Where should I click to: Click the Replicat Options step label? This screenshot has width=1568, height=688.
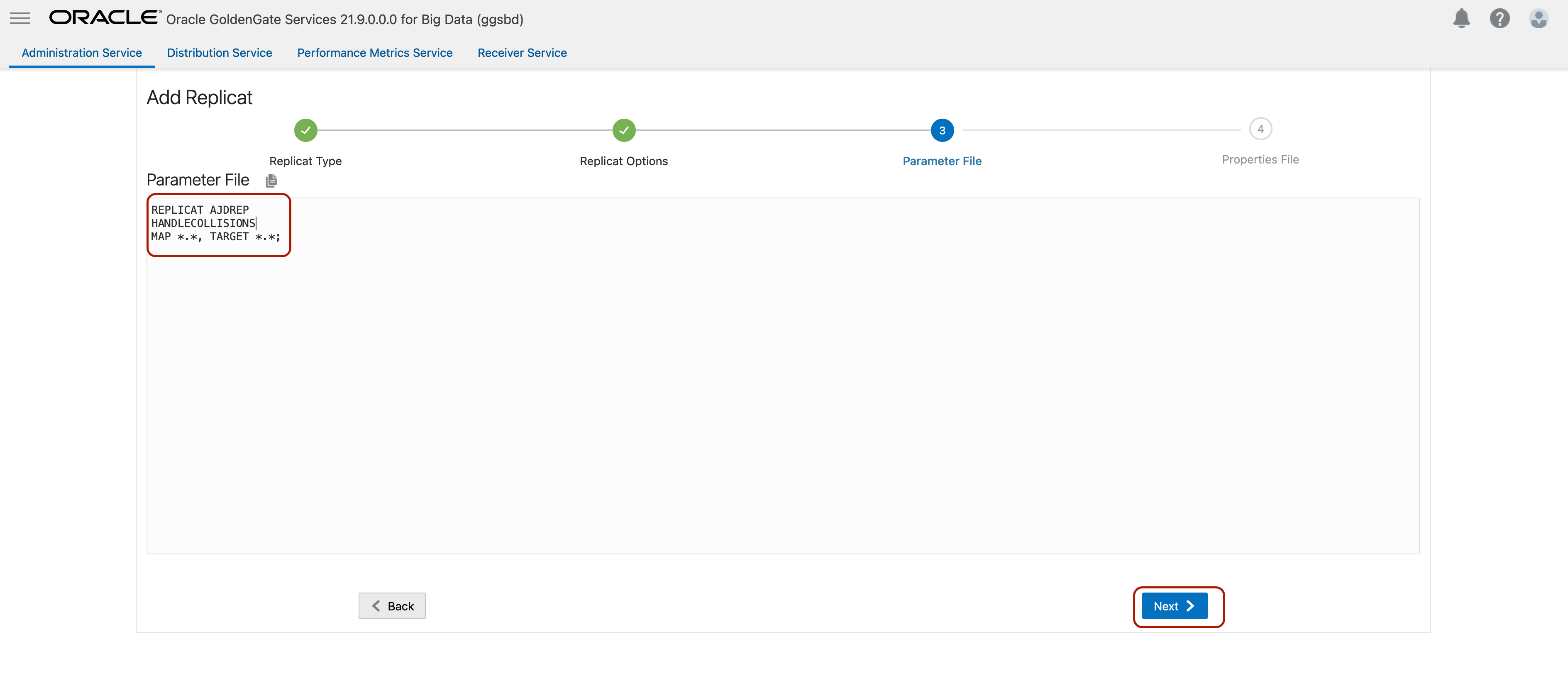(623, 161)
